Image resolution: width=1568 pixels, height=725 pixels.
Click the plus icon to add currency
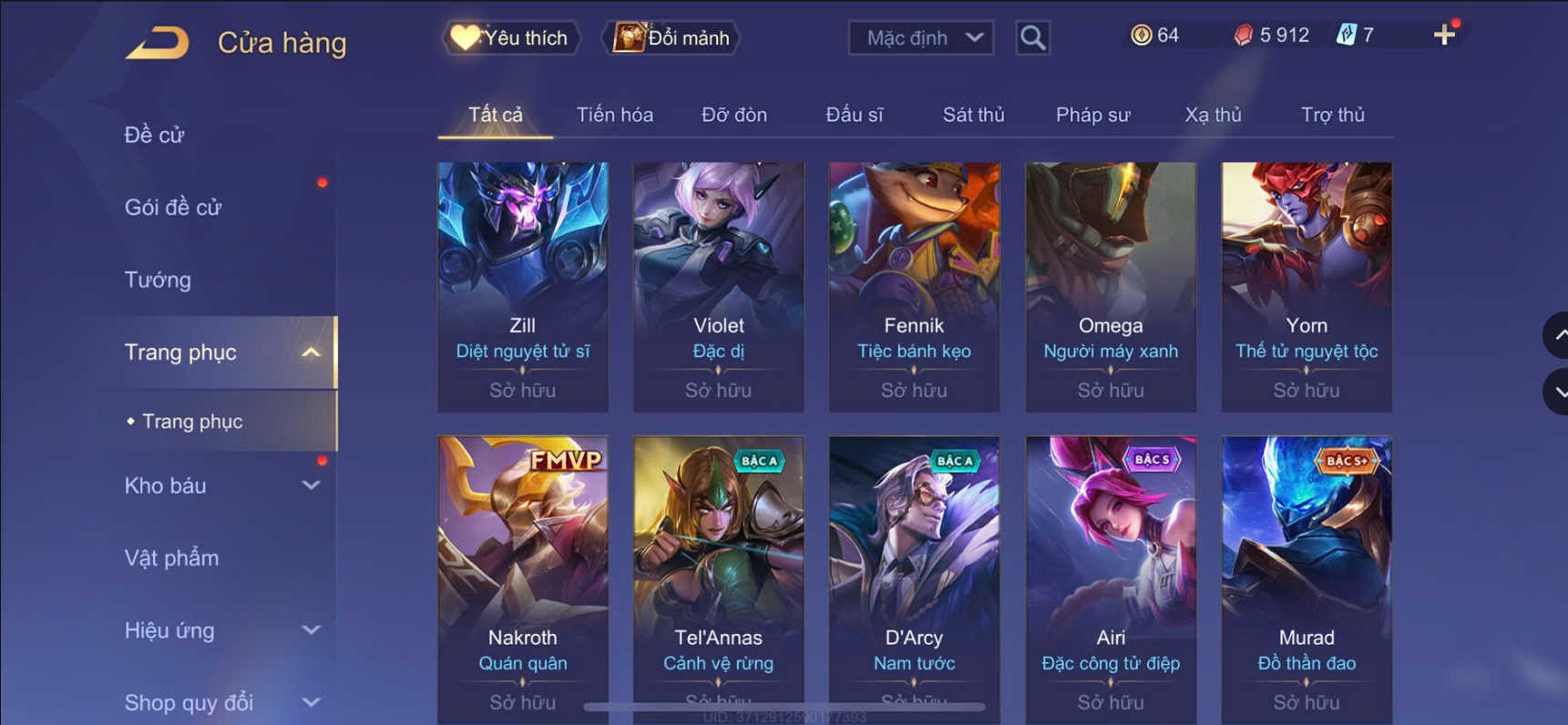tap(1444, 36)
